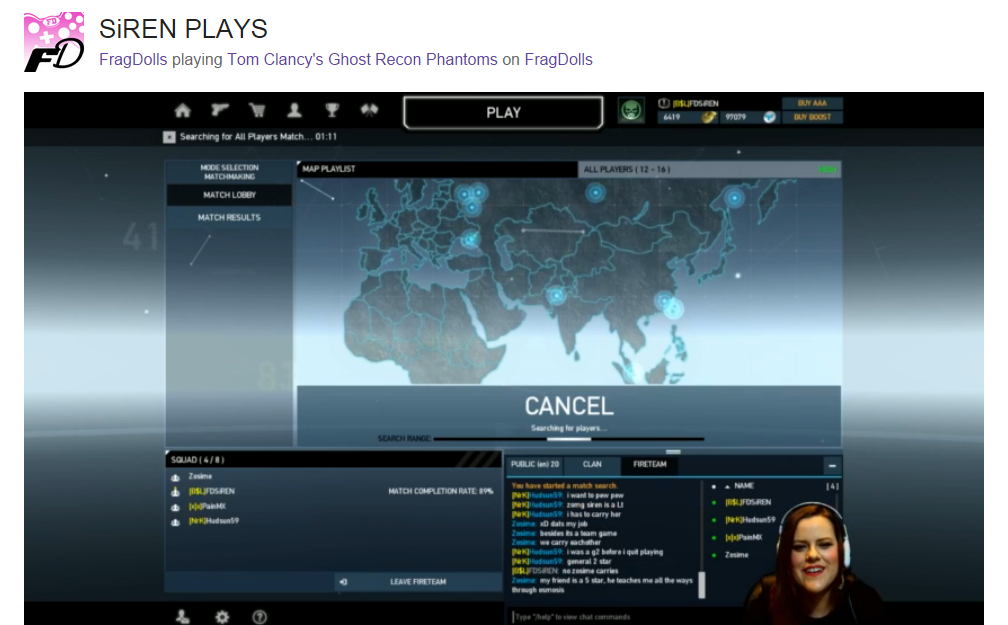This screenshot has height=625, width=1008.
Task: Click Hudsun59's squad member icon
Action: click(175, 522)
